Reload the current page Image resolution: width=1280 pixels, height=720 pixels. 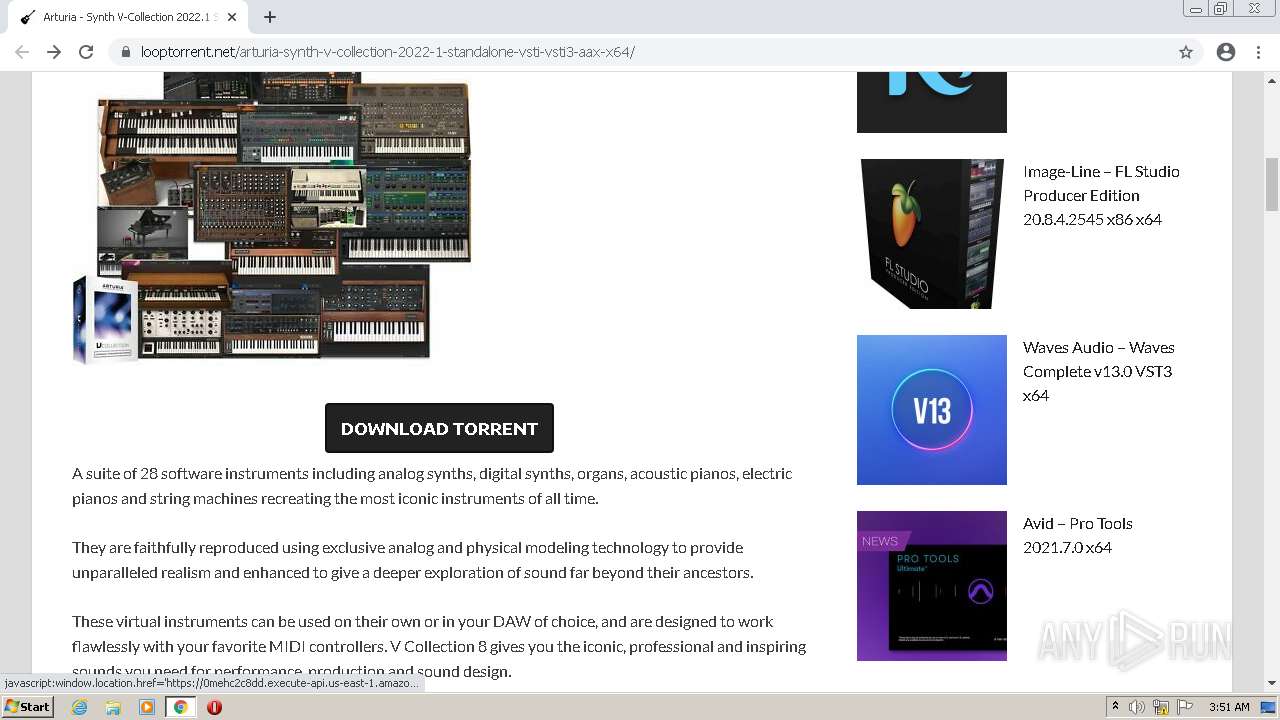(x=86, y=52)
